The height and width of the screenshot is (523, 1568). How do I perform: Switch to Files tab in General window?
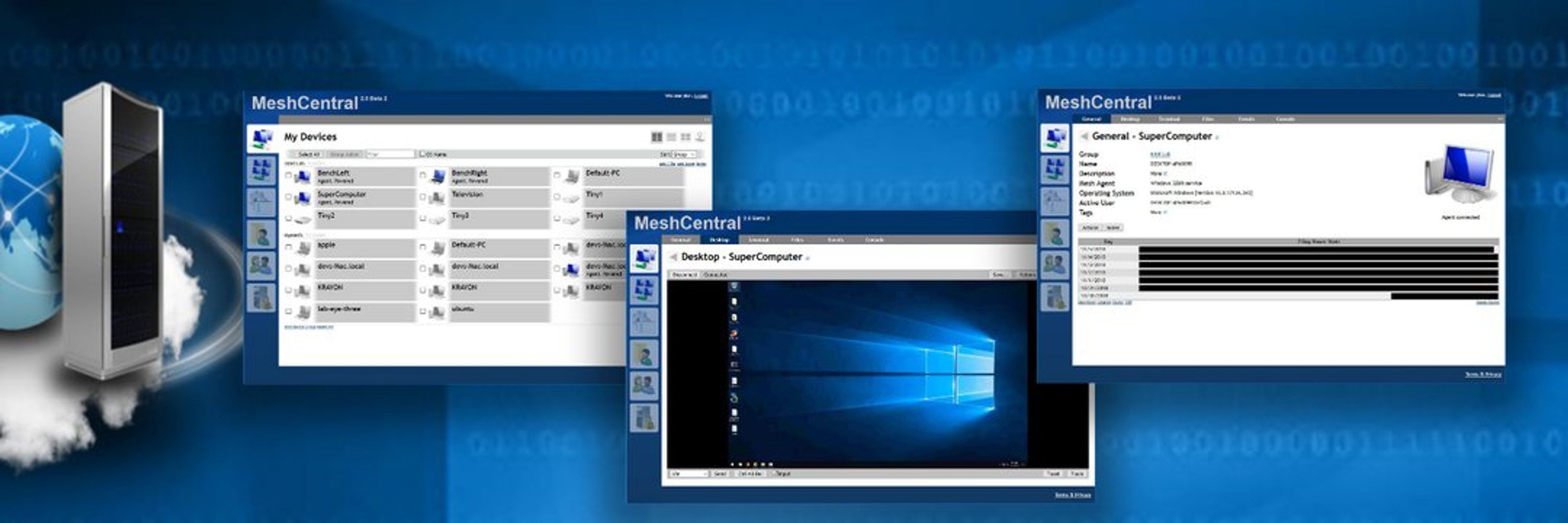(x=1208, y=119)
